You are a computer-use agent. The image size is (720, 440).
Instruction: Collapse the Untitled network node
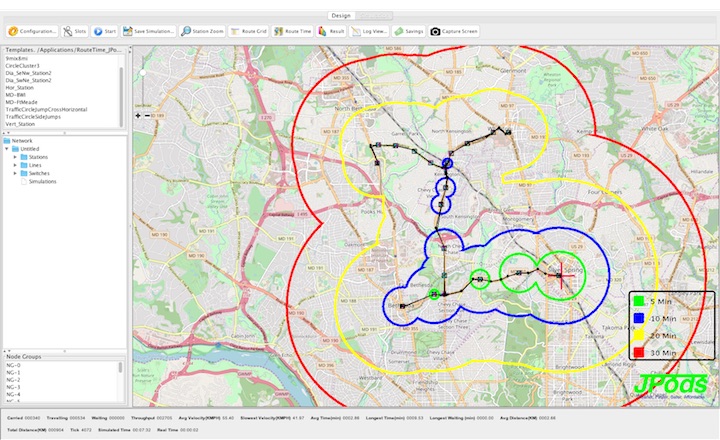click(7, 149)
